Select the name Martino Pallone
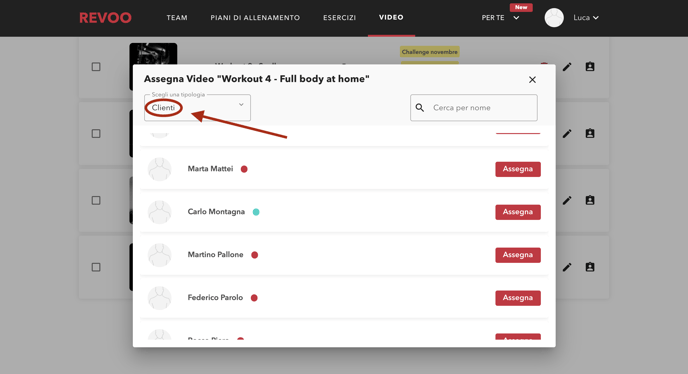Image resolution: width=688 pixels, height=374 pixels. pyautogui.click(x=215, y=255)
